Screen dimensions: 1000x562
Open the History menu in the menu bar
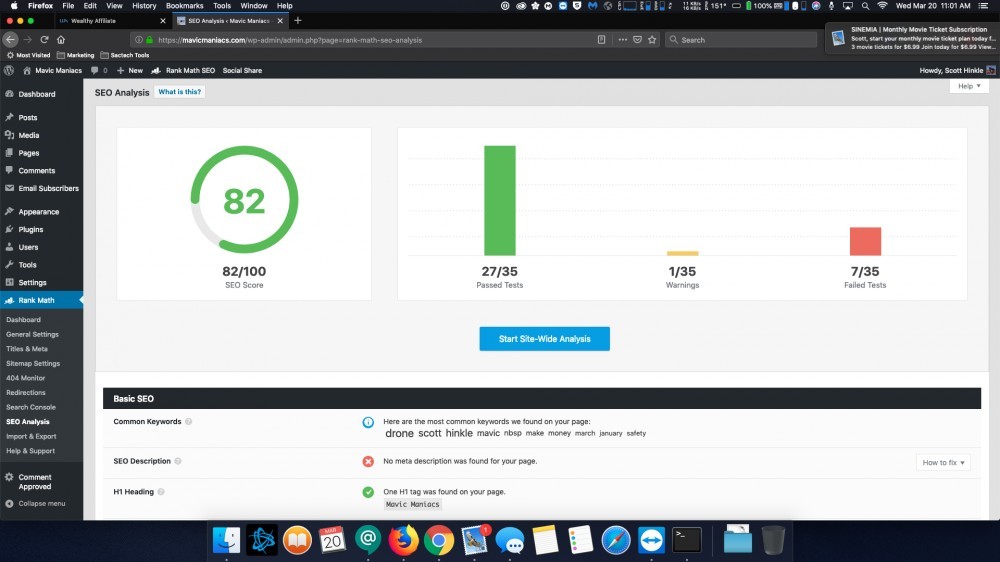click(143, 6)
